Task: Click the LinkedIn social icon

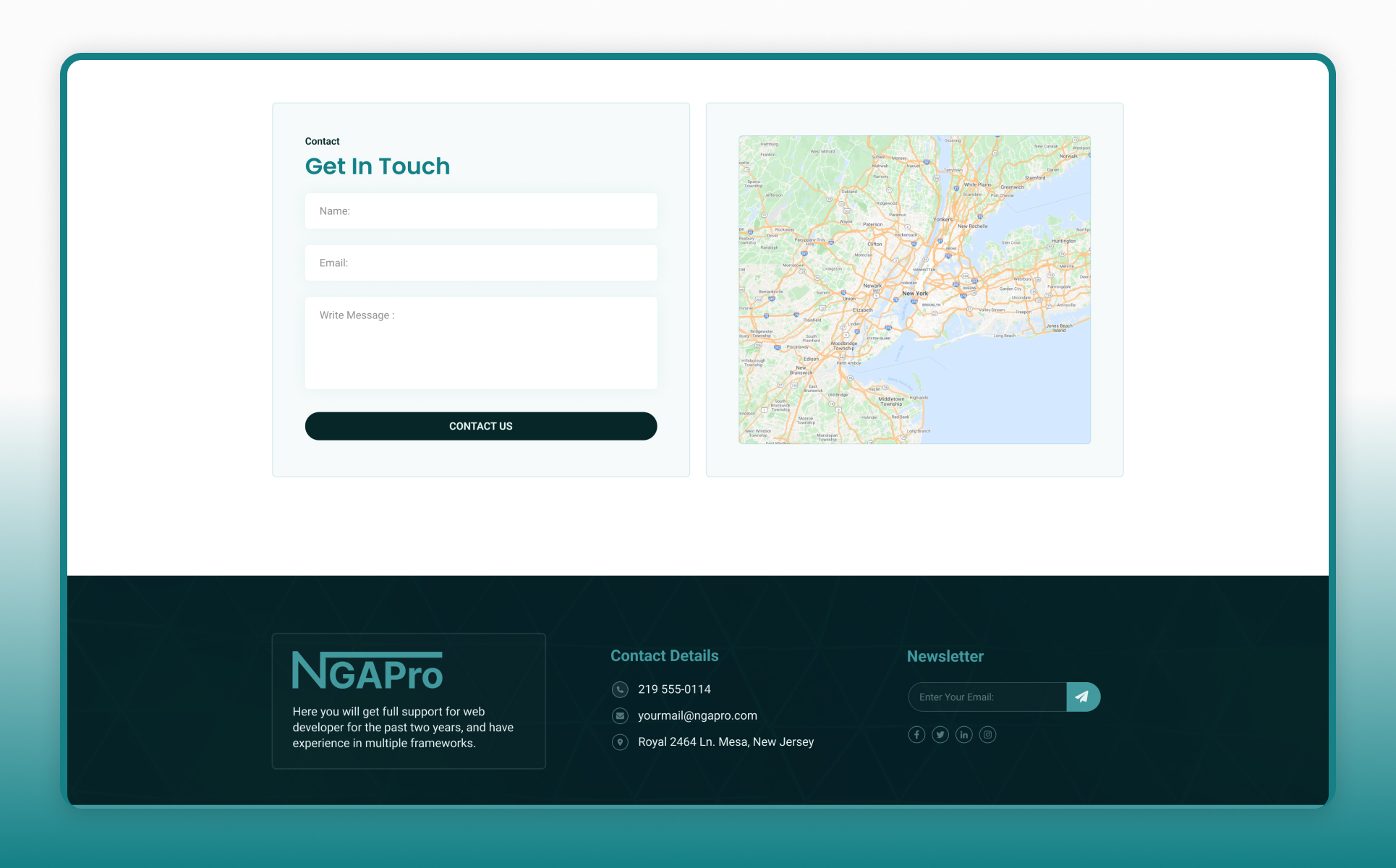Action: click(964, 735)
